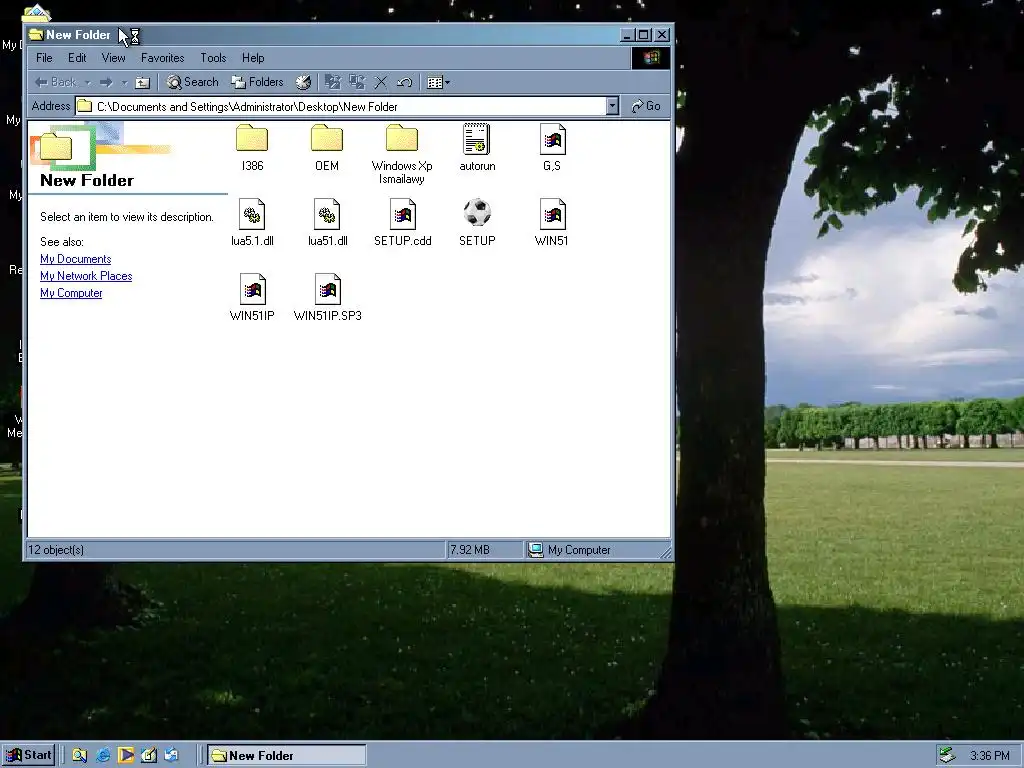Select the autorun file icon
Image resolution: width=1024 pixels, height=768 pixels.
click(477, 148)
